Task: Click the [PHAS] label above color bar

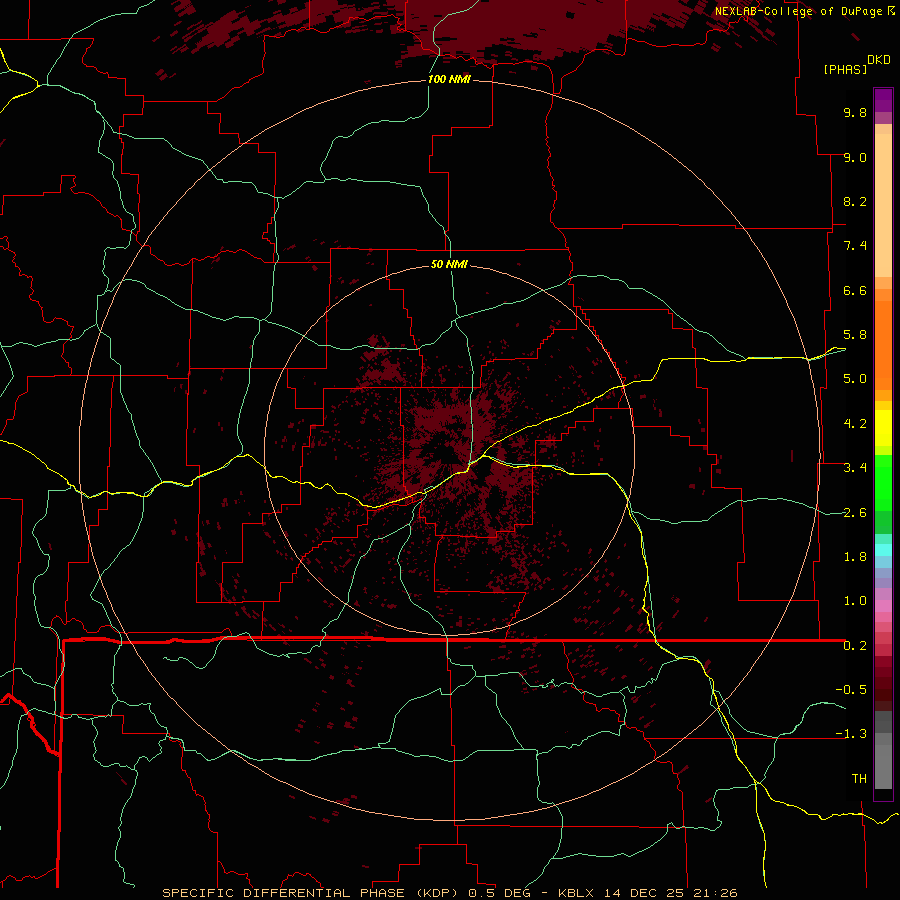Action: point(845,69)
